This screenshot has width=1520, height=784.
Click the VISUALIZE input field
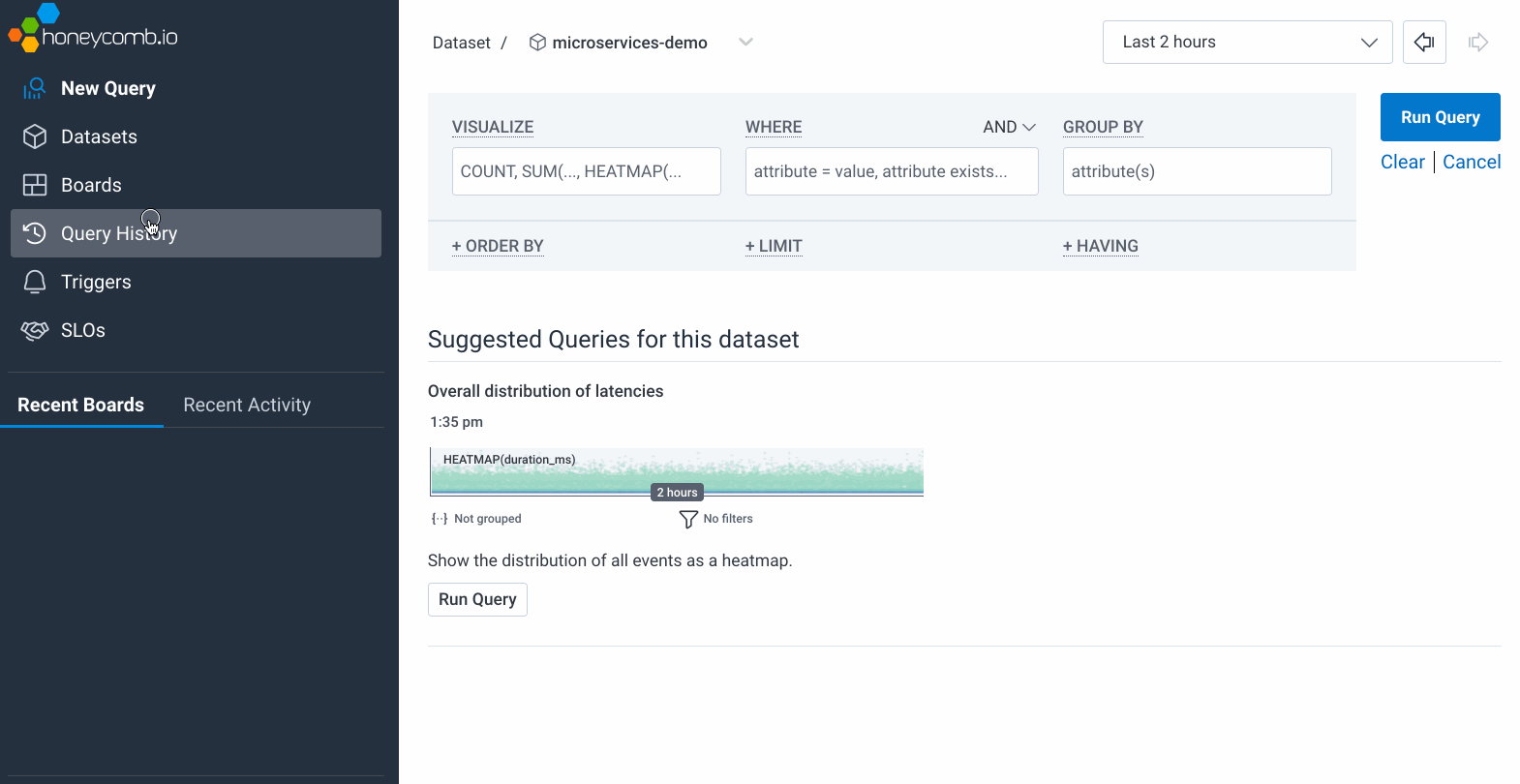[586, 171]
